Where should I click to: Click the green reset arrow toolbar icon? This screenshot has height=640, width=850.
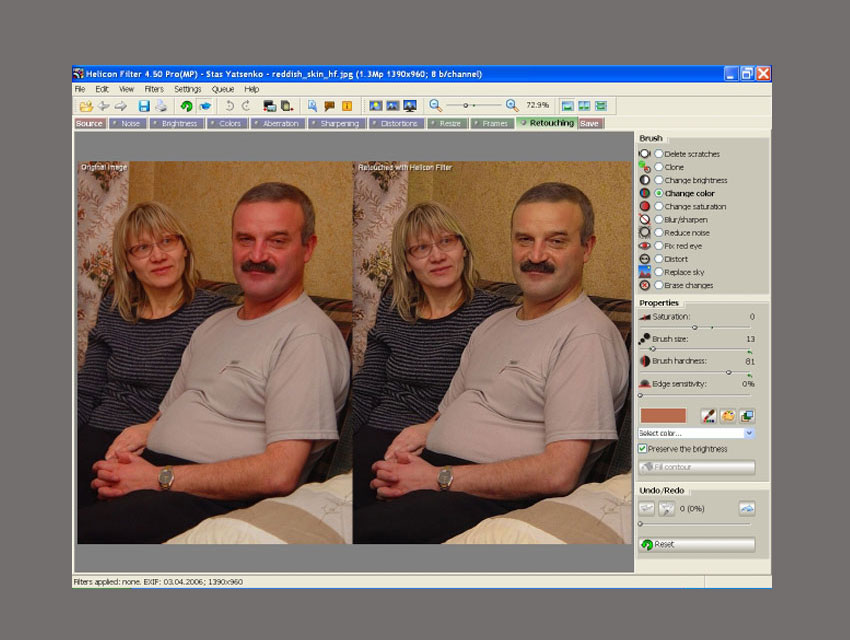pyautogui.click(x=186, y=106)
